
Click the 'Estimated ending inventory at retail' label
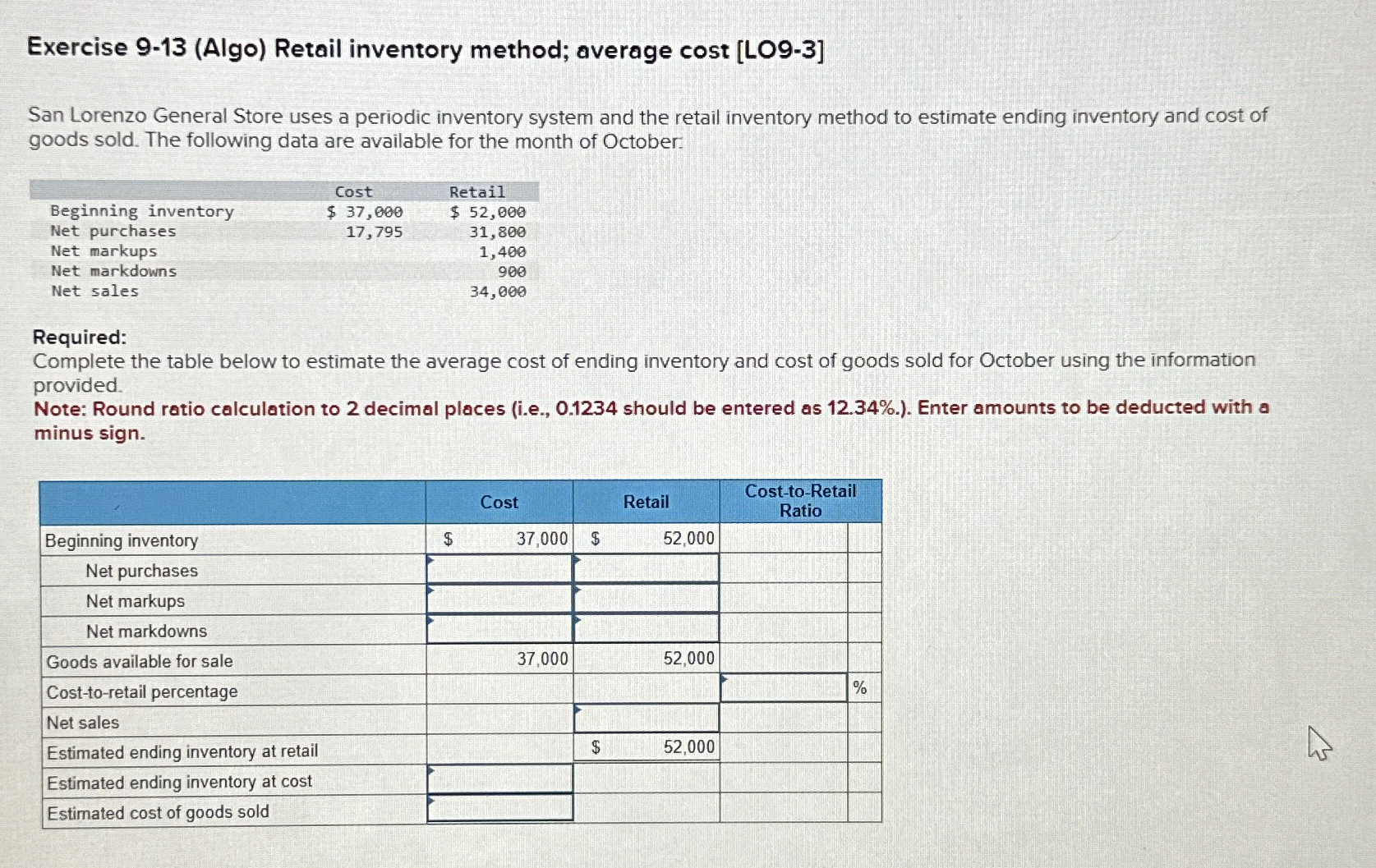click(x=182, y=751)
